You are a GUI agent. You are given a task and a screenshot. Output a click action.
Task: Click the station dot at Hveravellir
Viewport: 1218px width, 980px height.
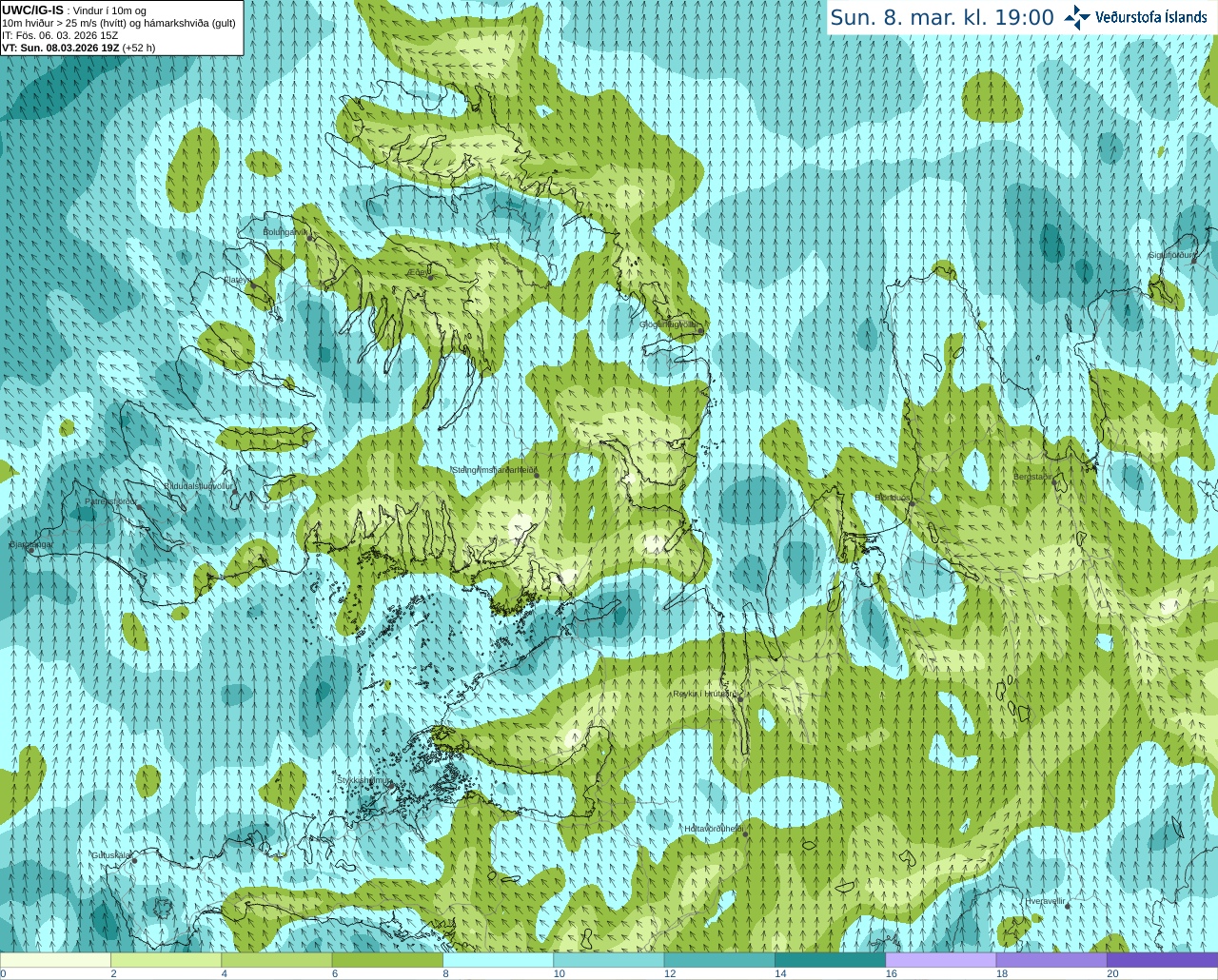click(x=1068, y=906)
